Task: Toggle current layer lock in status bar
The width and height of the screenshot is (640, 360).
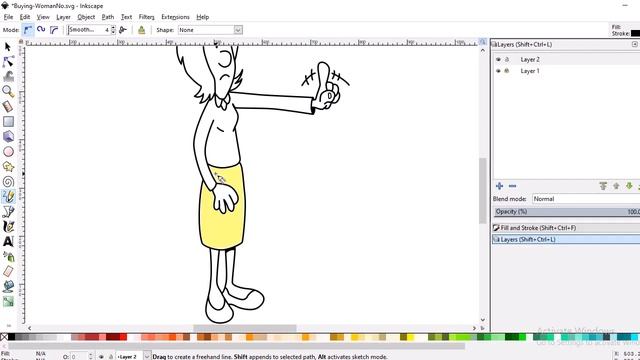Action: click(111, 357)
